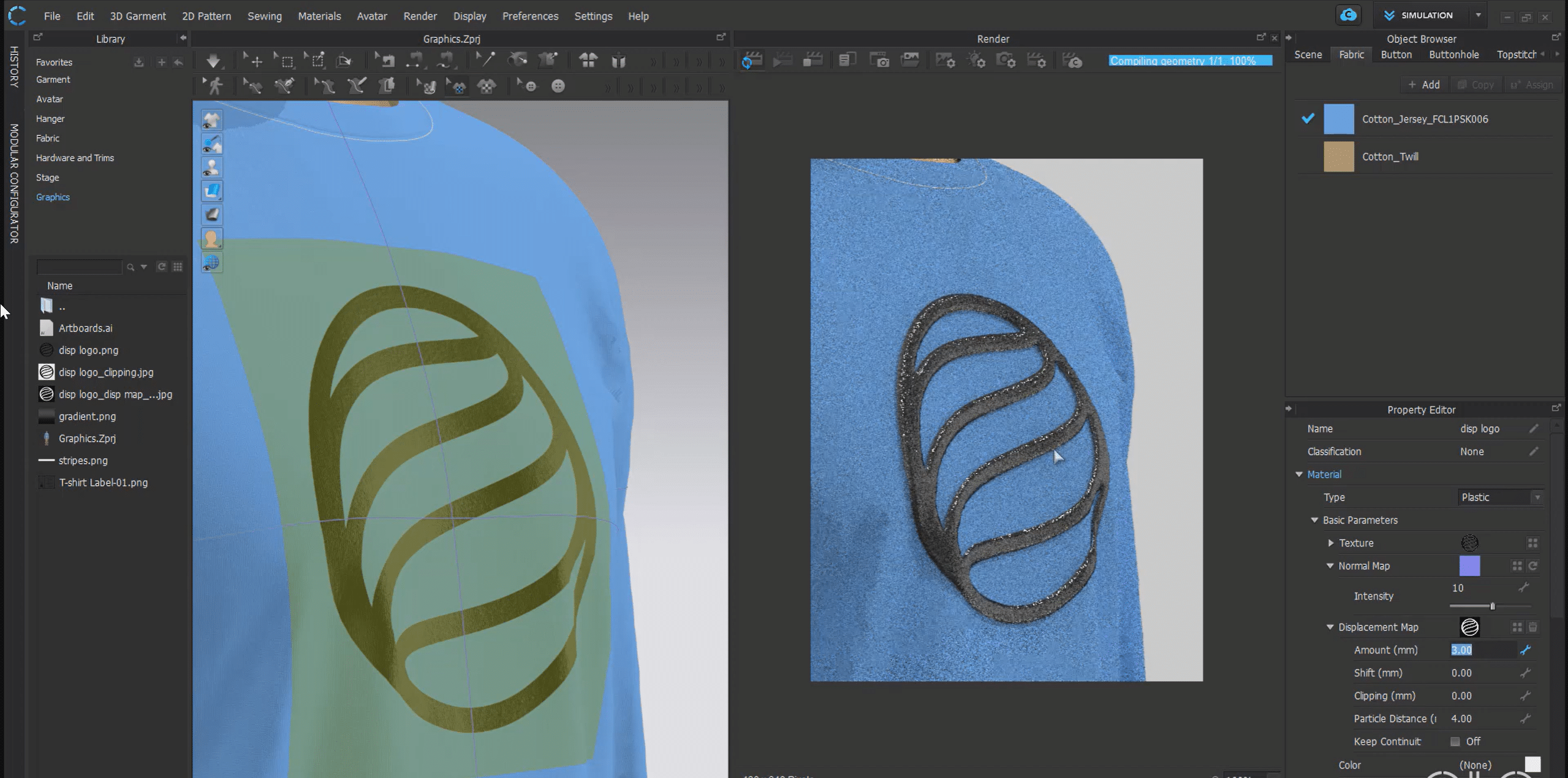1568x778 pixels.
Task: Expand the Texture section
Action: [1330, 543]
